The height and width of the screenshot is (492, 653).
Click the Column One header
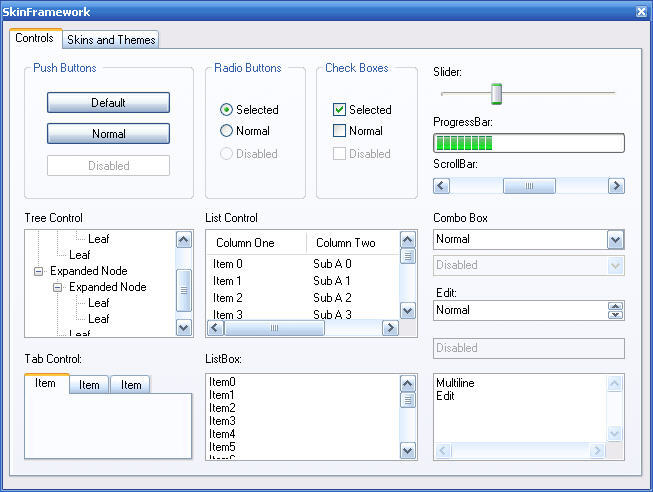(x=257, y=243)
